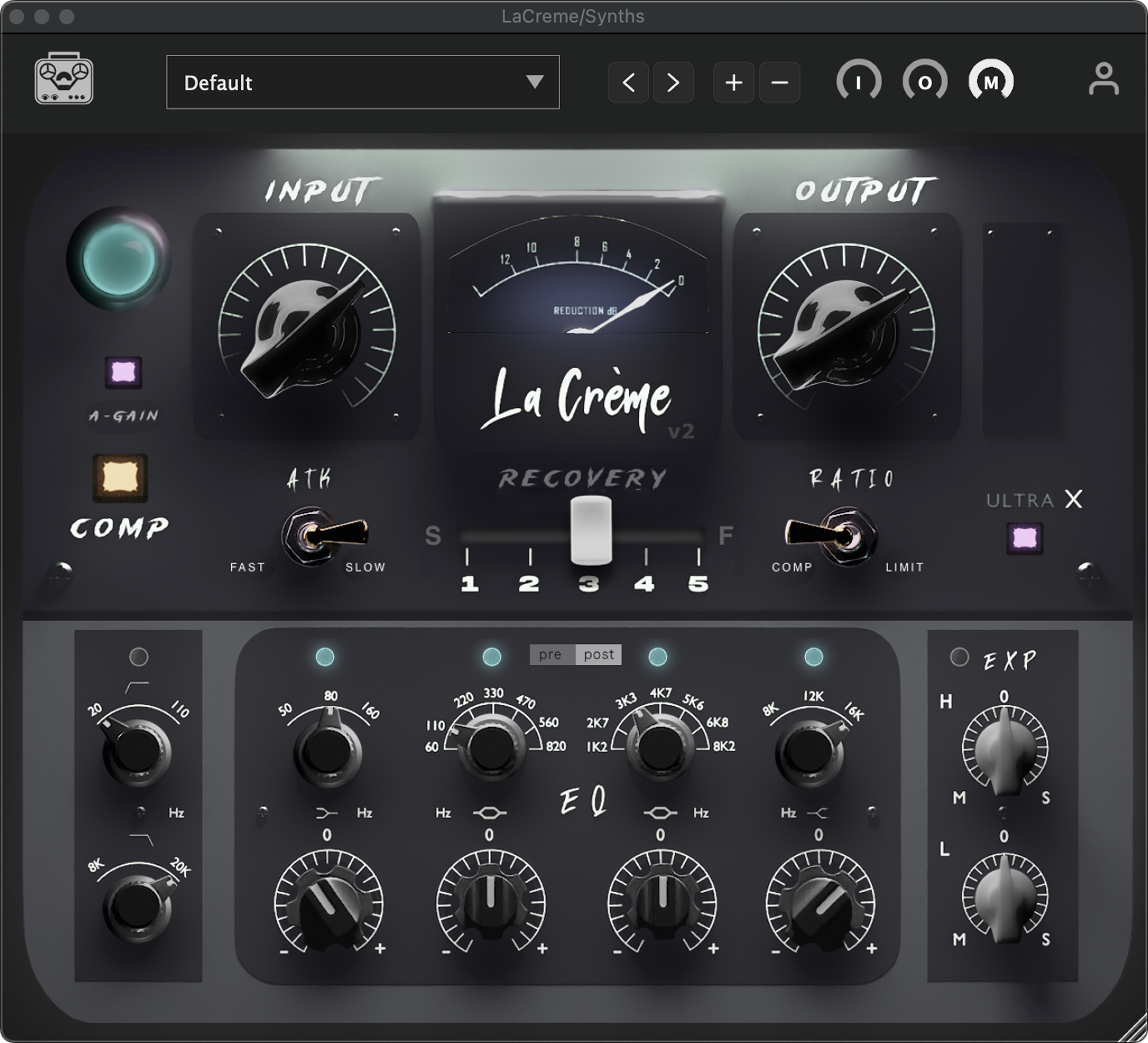
Task: Click the large INPUT knob
Action: [x=307, y=332]
